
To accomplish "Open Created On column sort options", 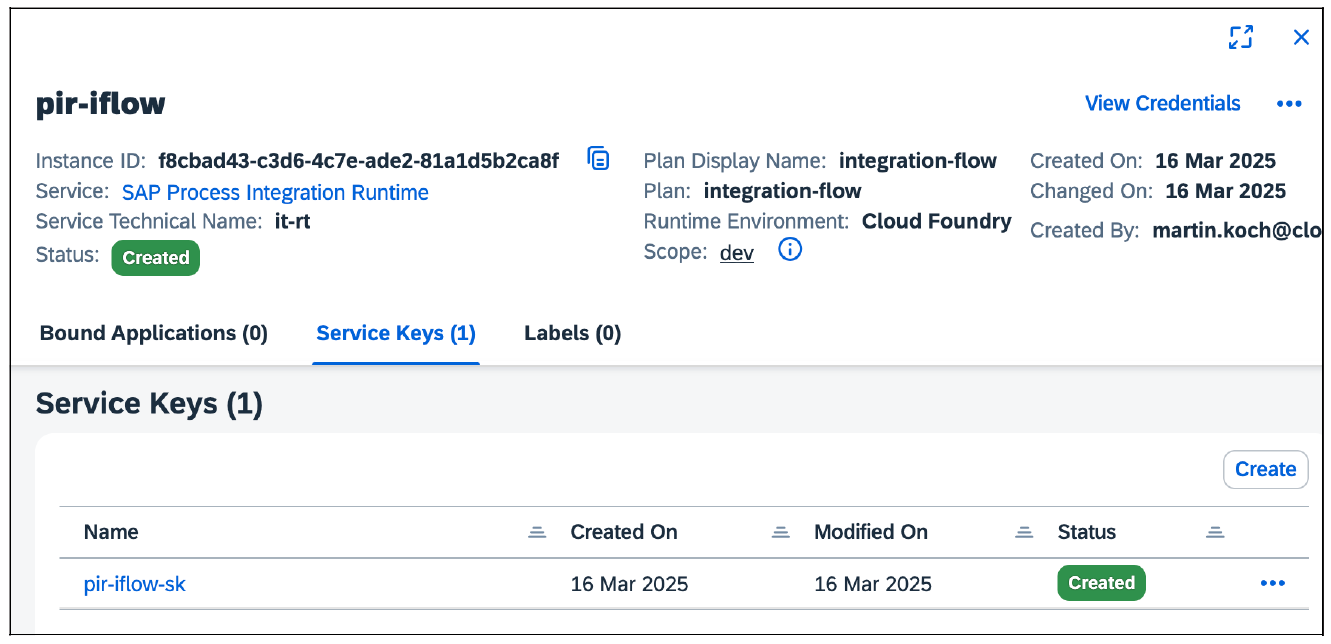I will coord(781,533).
